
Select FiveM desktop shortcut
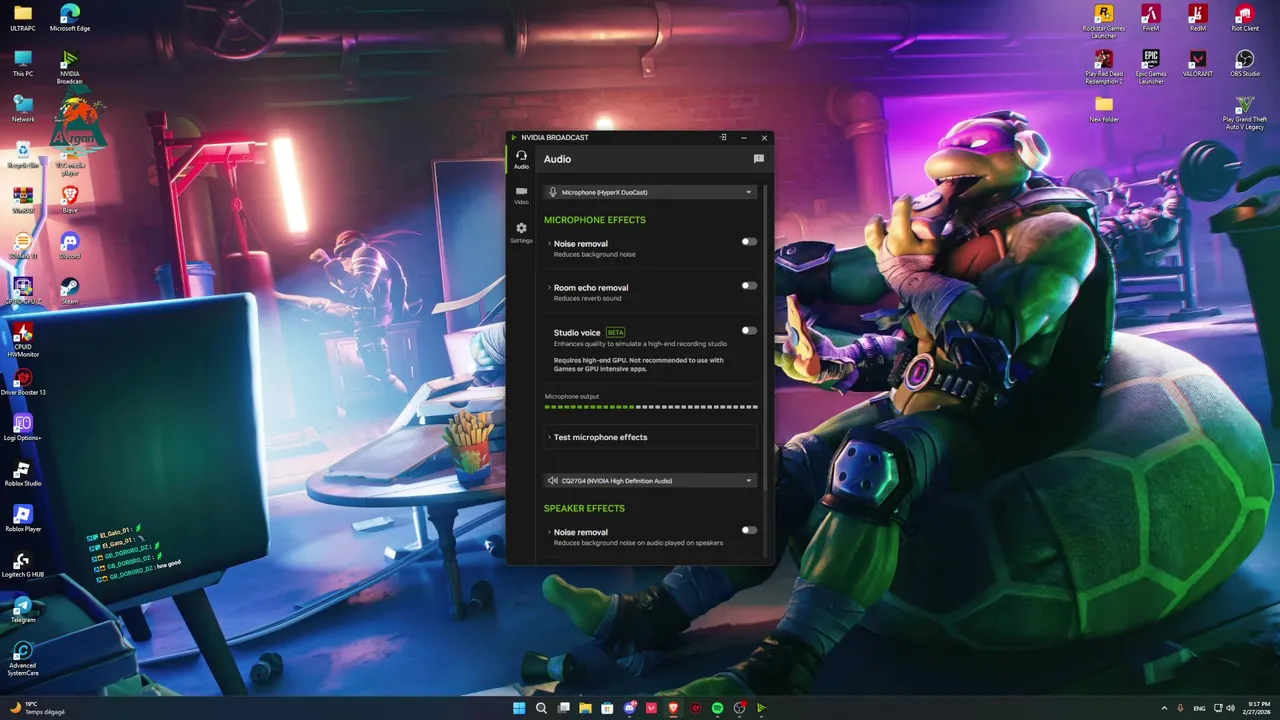1151,18
